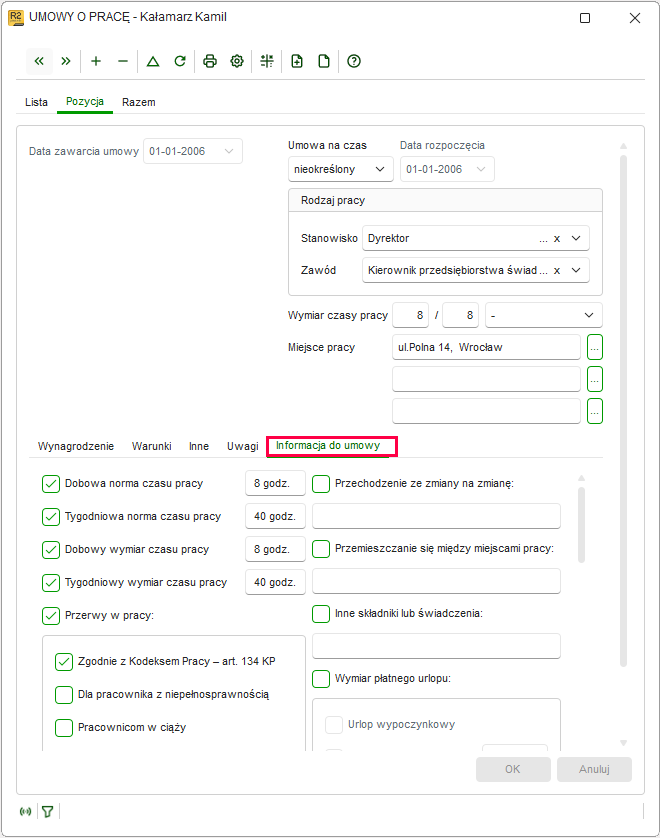The height and width of the screenshot is (838, 660).
Task: Click the blank document icon
Action: (x=324, y=61)
